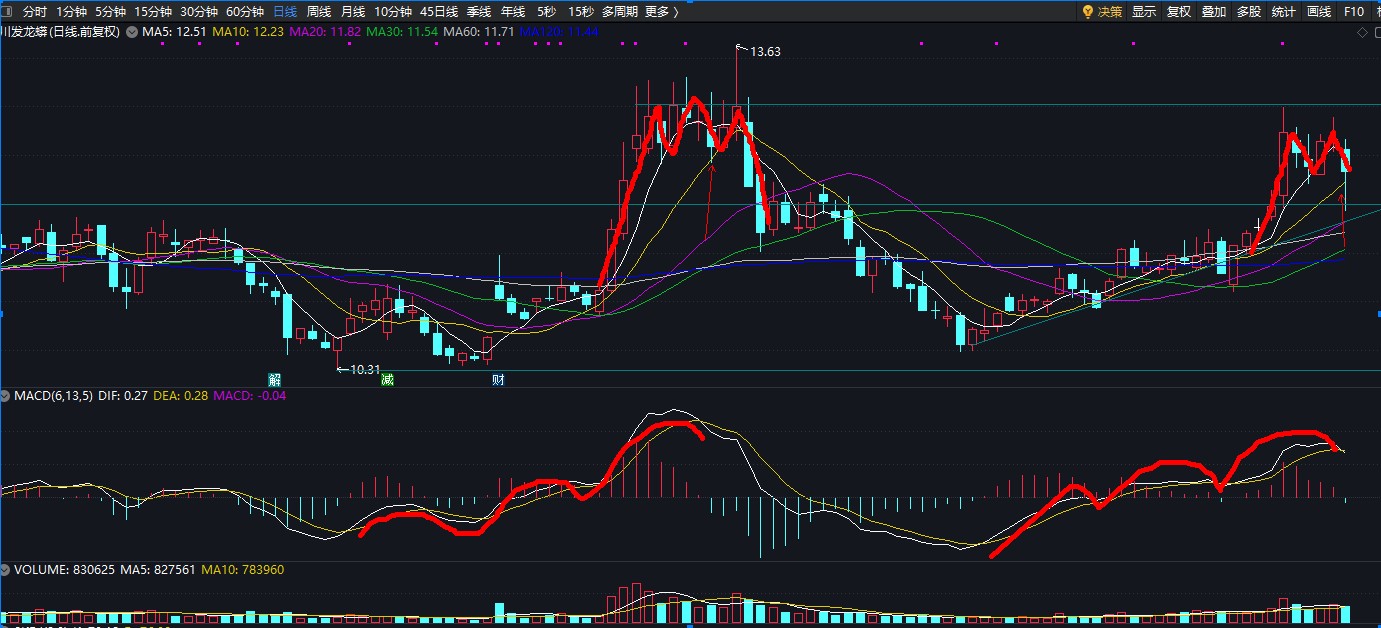
Task: Click the DIF: 0.27 value
Action: [123, 396]
